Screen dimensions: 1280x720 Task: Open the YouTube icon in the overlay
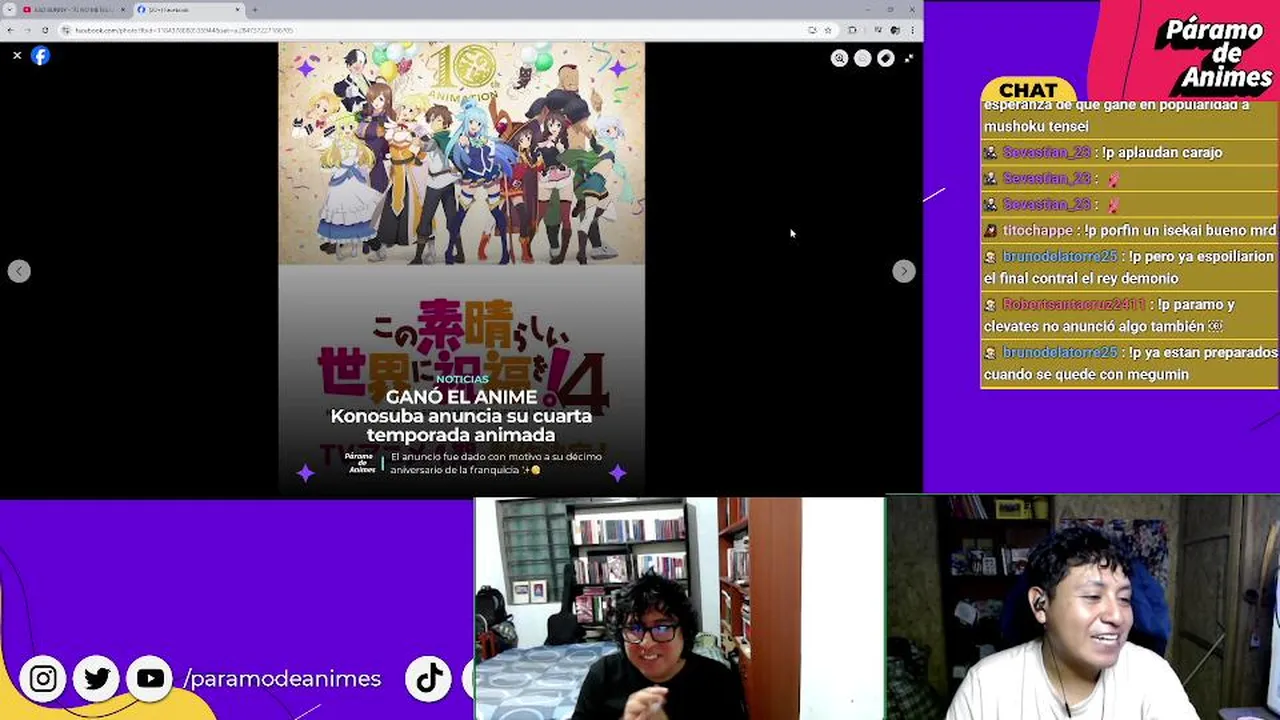(x=150, y=679)
